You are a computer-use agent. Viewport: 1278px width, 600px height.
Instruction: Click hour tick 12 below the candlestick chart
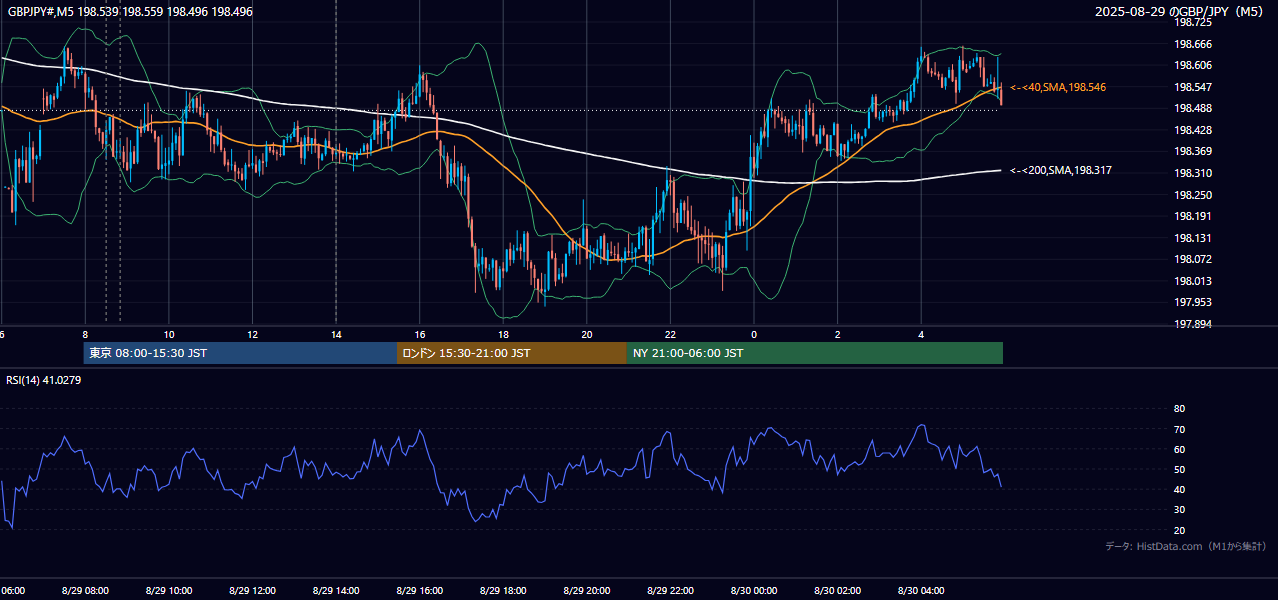[252, 335]
